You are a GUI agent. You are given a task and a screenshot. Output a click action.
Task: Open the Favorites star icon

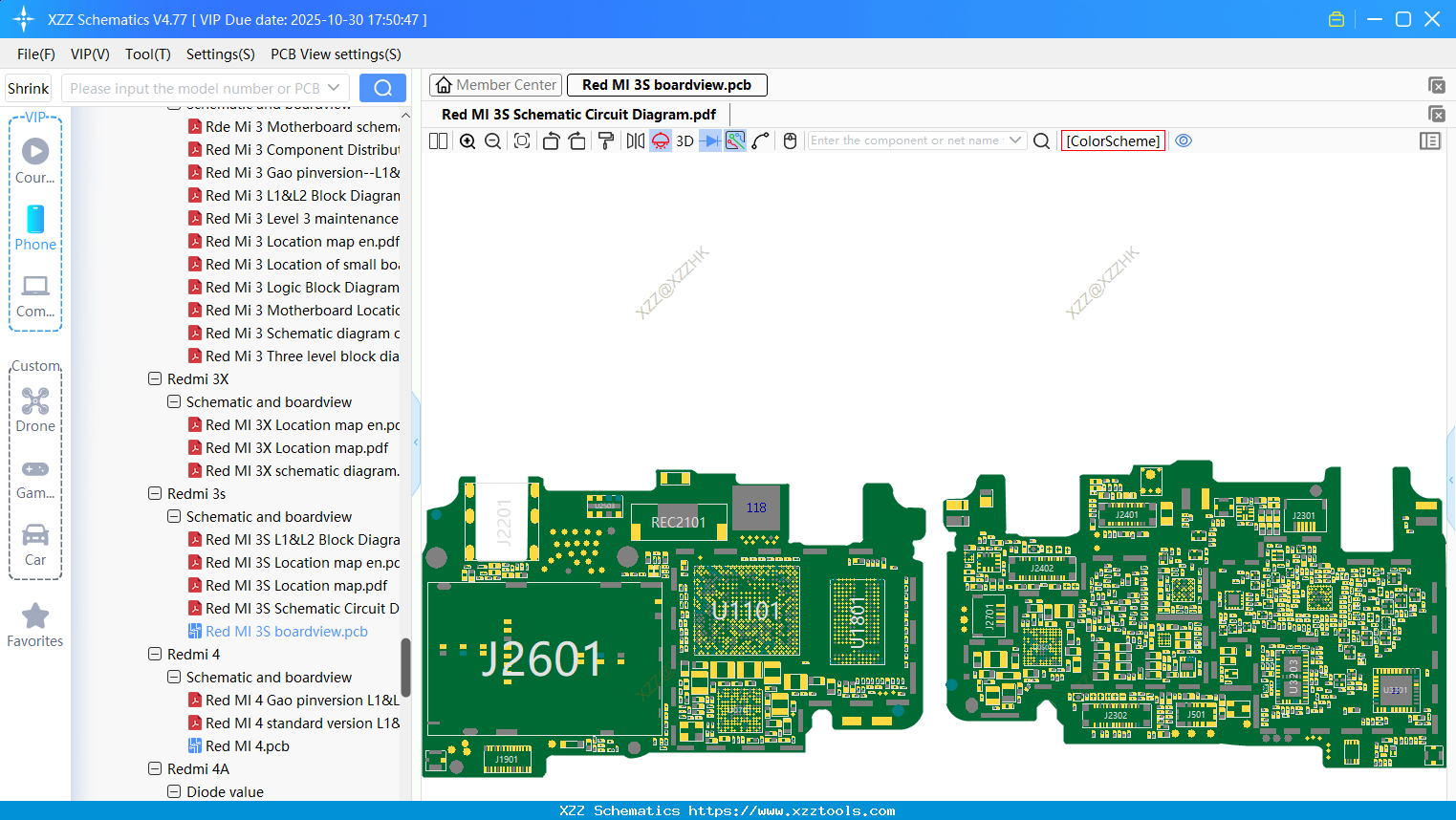[35, 626]
